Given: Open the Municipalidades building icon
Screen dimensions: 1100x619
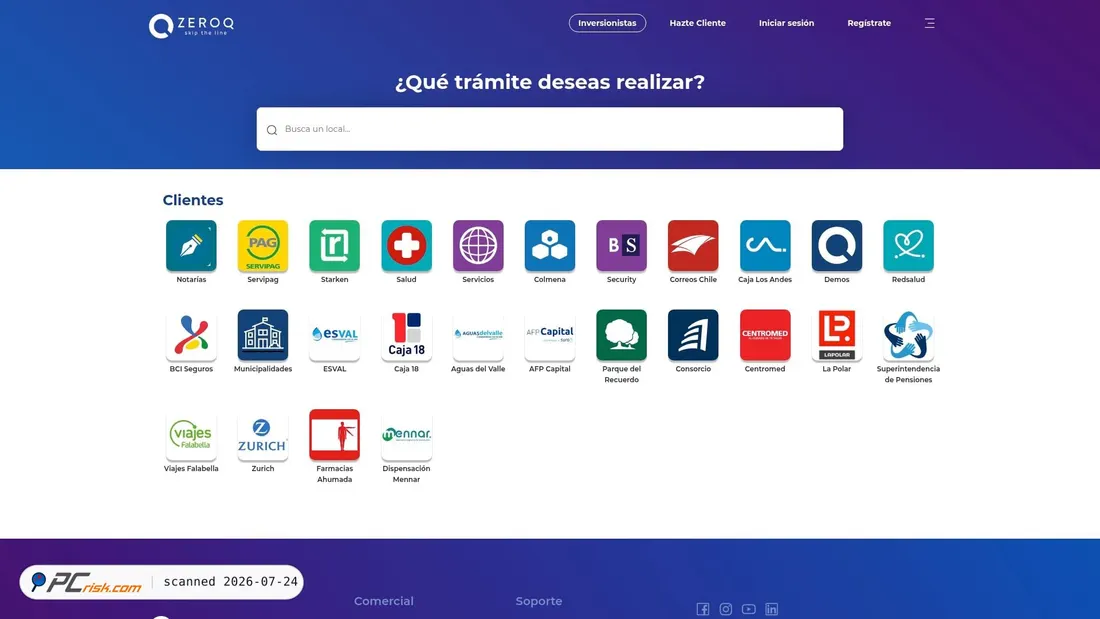Looking at the screenshot, I should [x=262, y=335].
